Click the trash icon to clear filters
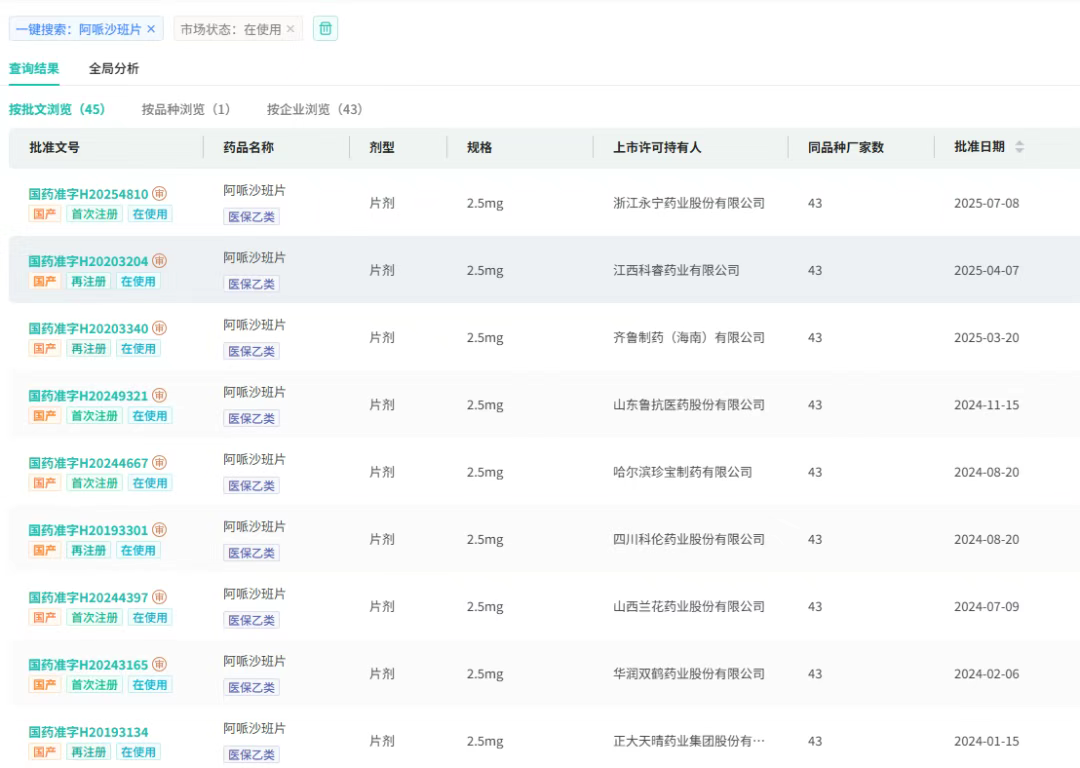1080x768 pixels. [325, 29]
